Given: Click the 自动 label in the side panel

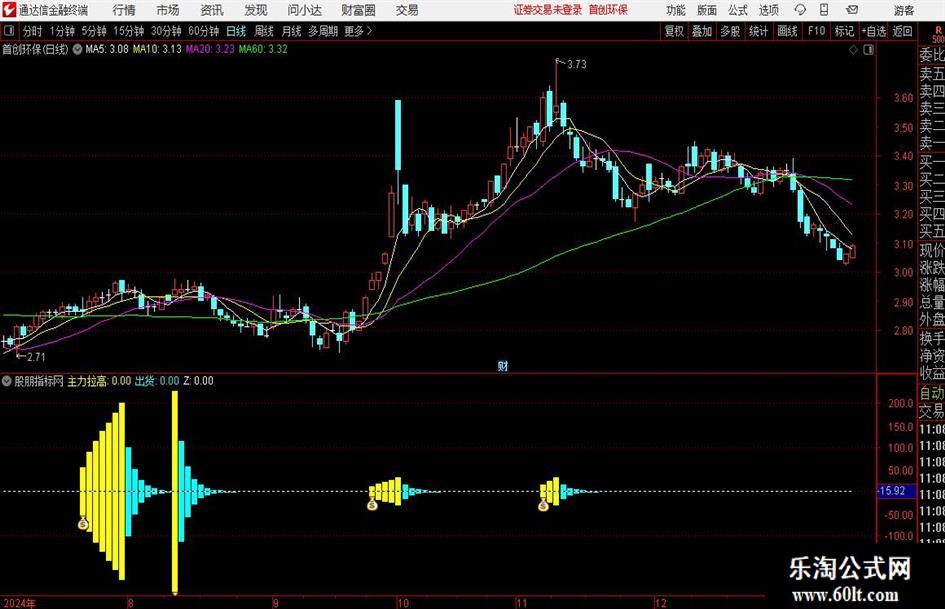Looking at the screenshot, I should tap(932, 394).
